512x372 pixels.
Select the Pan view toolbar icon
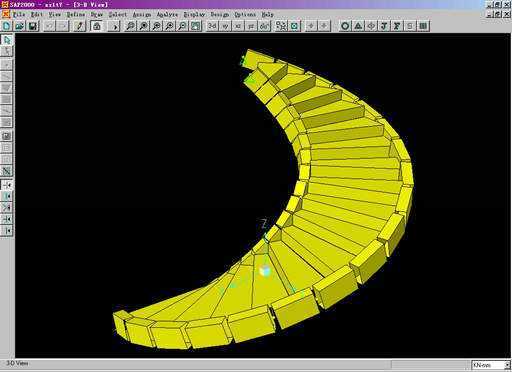(196, 26)
